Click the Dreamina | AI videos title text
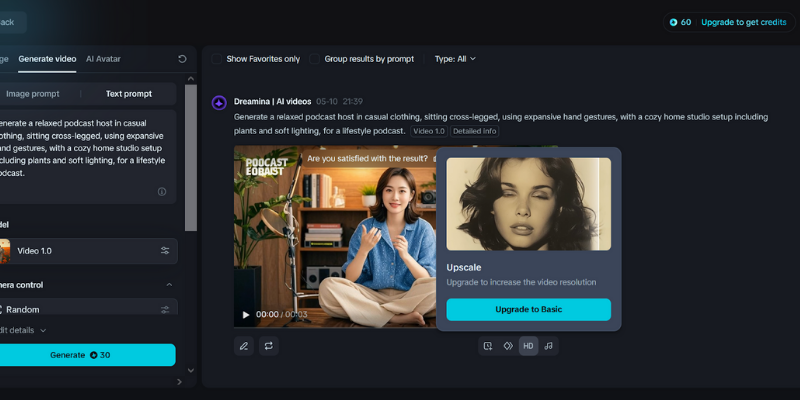 pyautogui.click(x=272, y=102)
